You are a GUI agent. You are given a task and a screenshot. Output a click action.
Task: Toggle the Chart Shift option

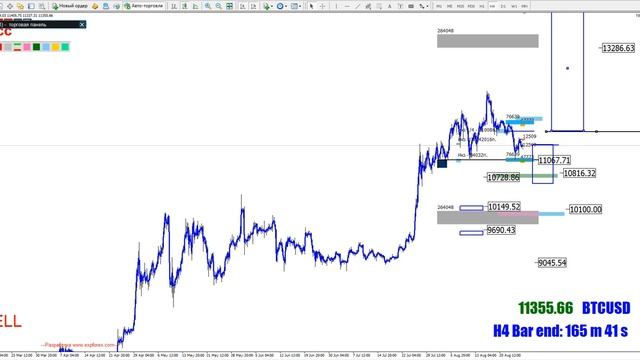253,6
